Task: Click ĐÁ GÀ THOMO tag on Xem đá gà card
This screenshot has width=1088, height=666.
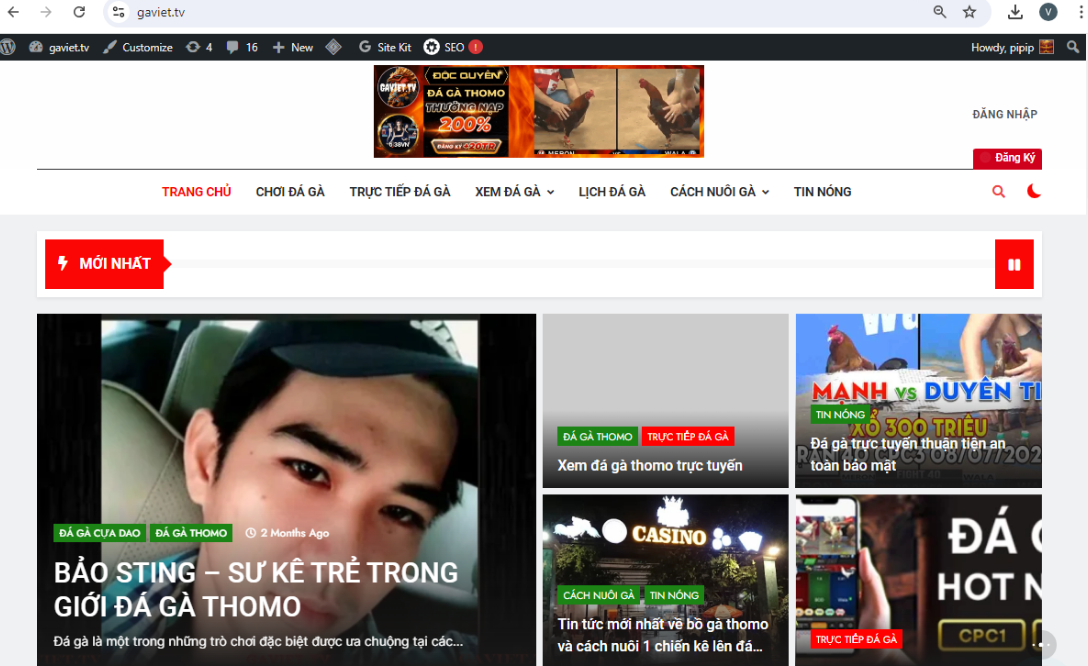Action: (x=597, y=436)
